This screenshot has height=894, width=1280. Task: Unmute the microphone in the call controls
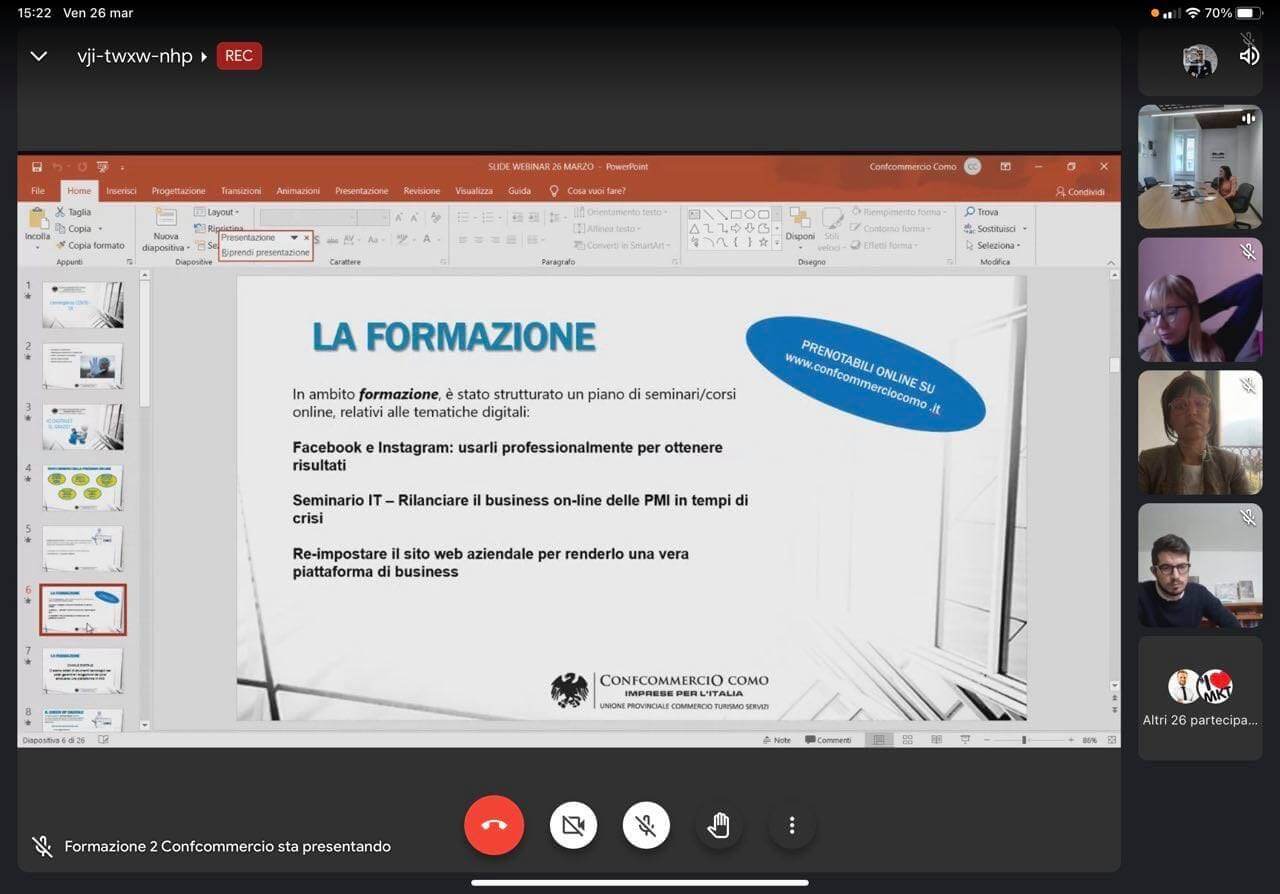[x=646, y=825]
